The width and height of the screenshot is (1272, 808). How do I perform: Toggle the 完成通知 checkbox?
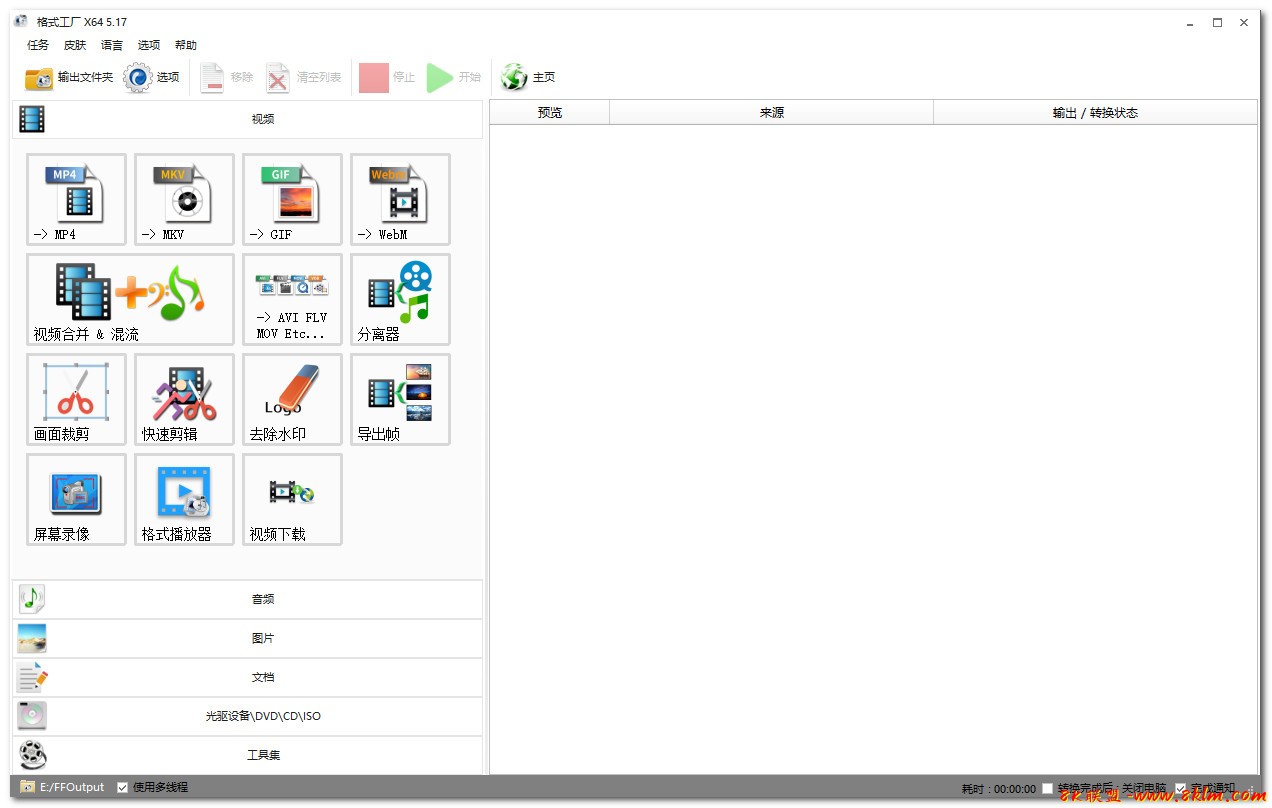(1180, 788)
